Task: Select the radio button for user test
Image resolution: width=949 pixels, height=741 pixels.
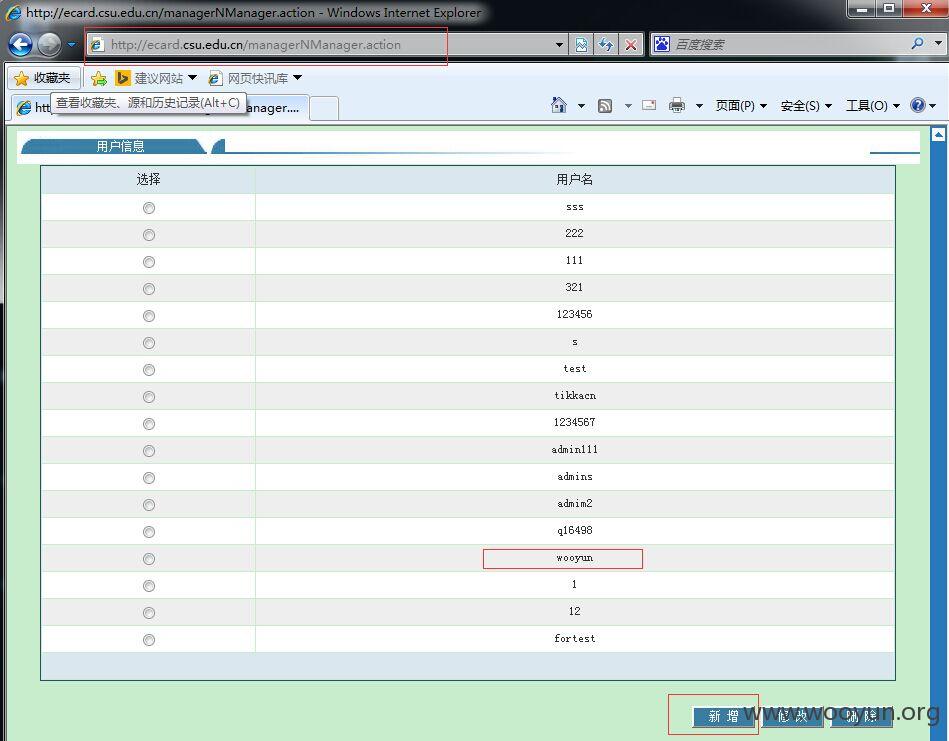Action: pyautogui.click(x=149, y=370)
